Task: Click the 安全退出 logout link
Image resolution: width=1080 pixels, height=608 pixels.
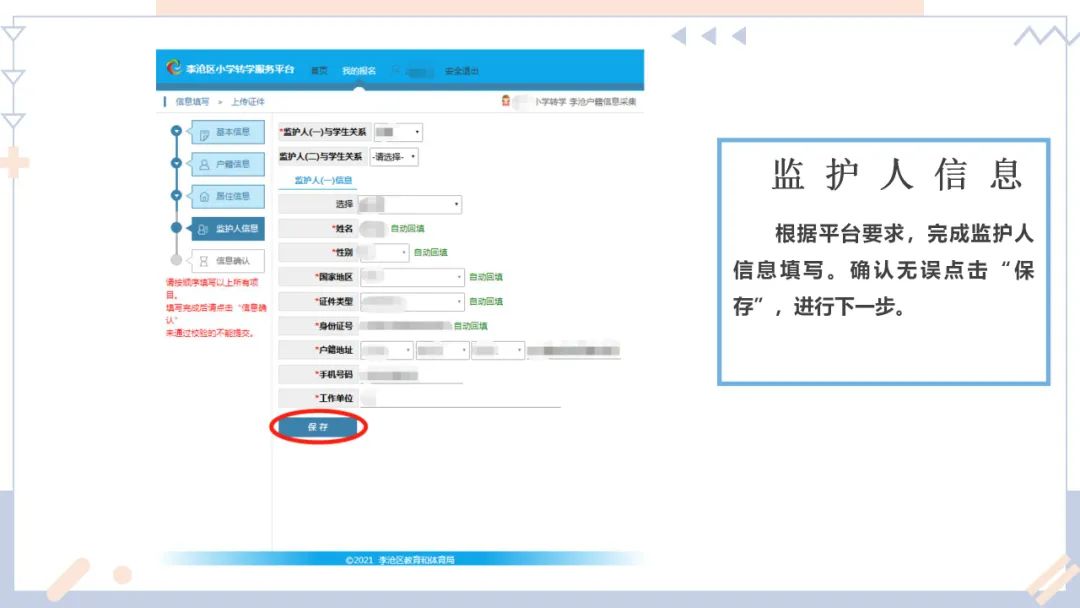Action: pos(461,70)
